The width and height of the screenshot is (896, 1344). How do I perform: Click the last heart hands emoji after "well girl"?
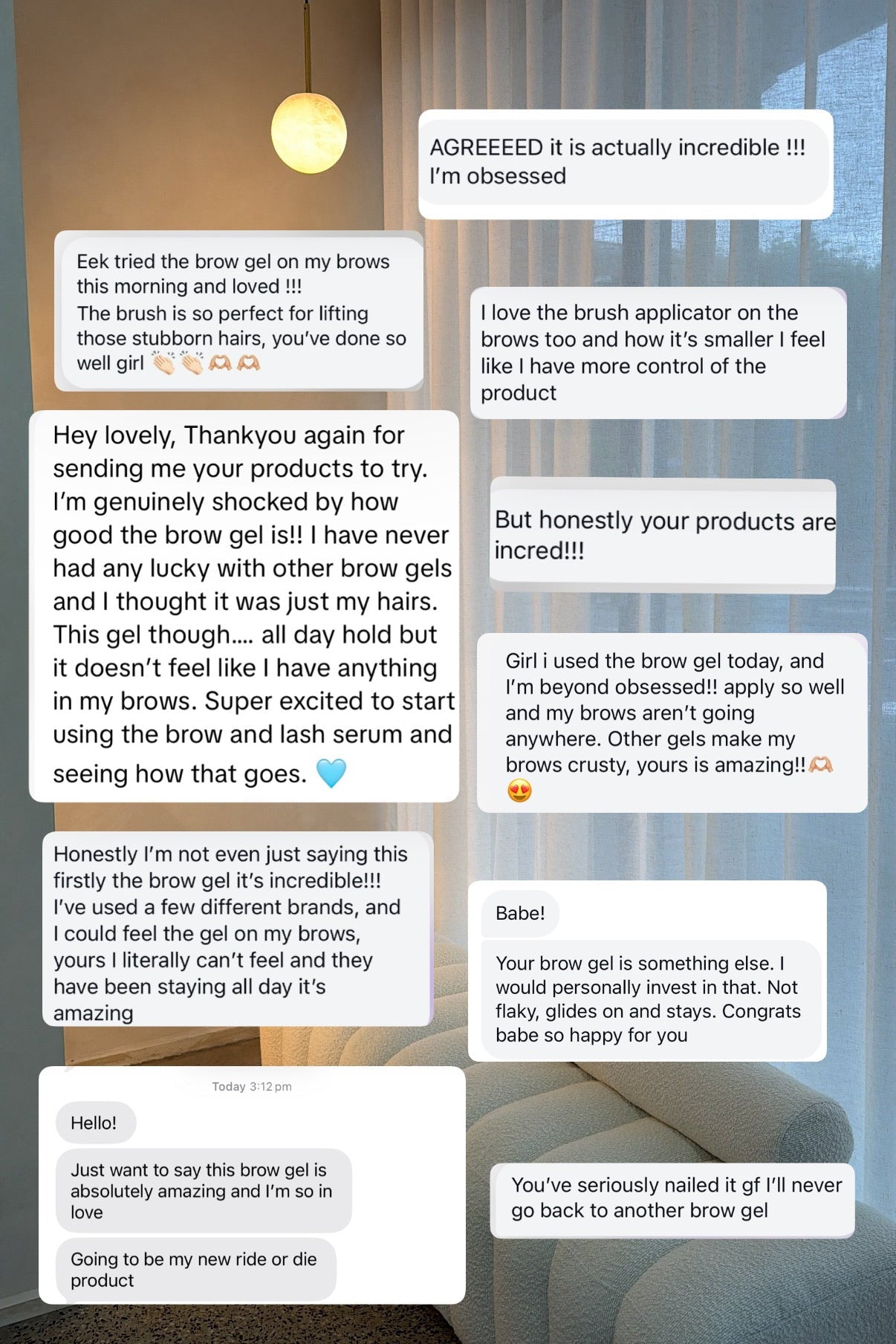point(248,363)
